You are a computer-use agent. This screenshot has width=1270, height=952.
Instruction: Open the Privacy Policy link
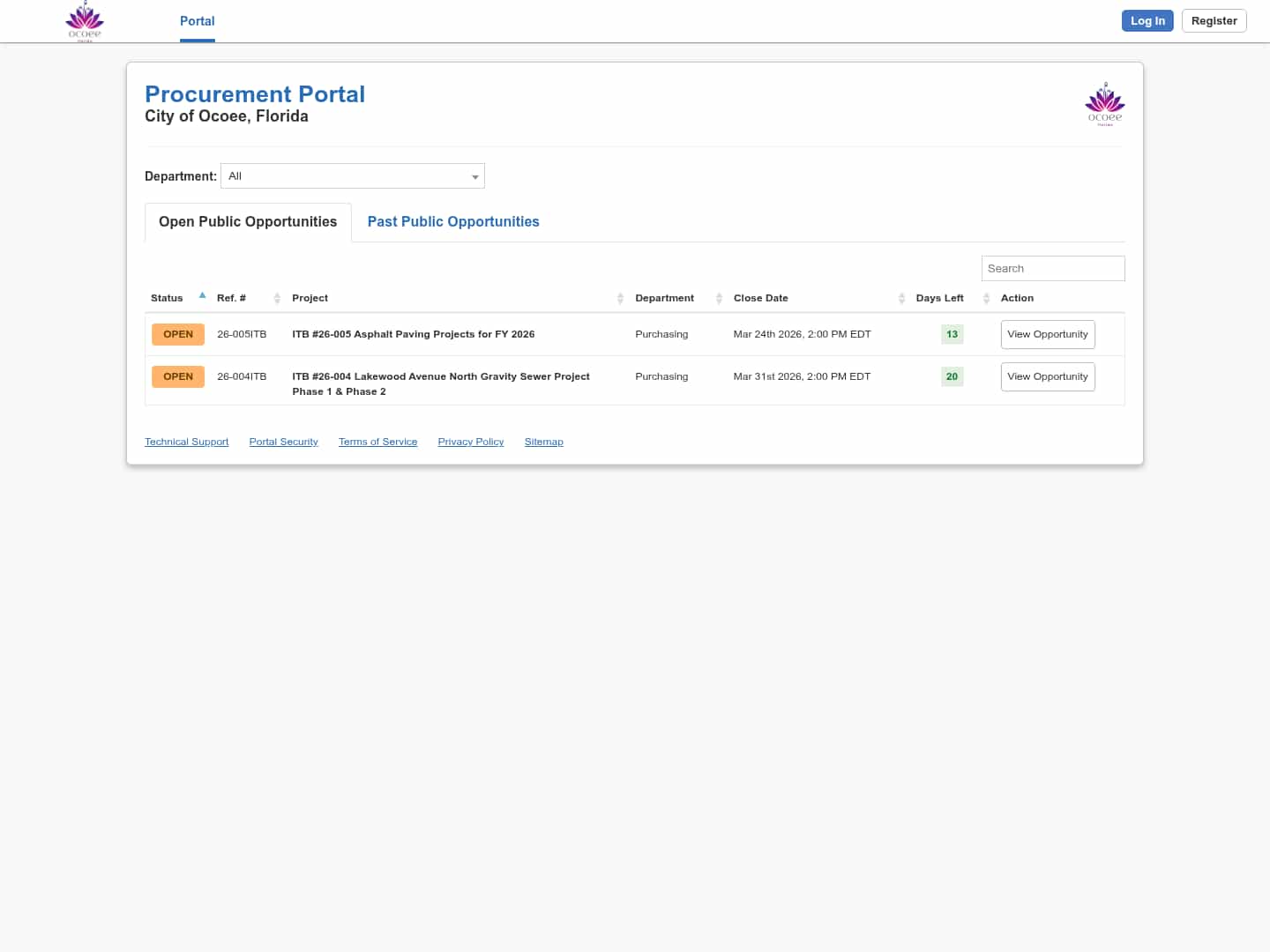pyautogui.click(x=470, y=442)
